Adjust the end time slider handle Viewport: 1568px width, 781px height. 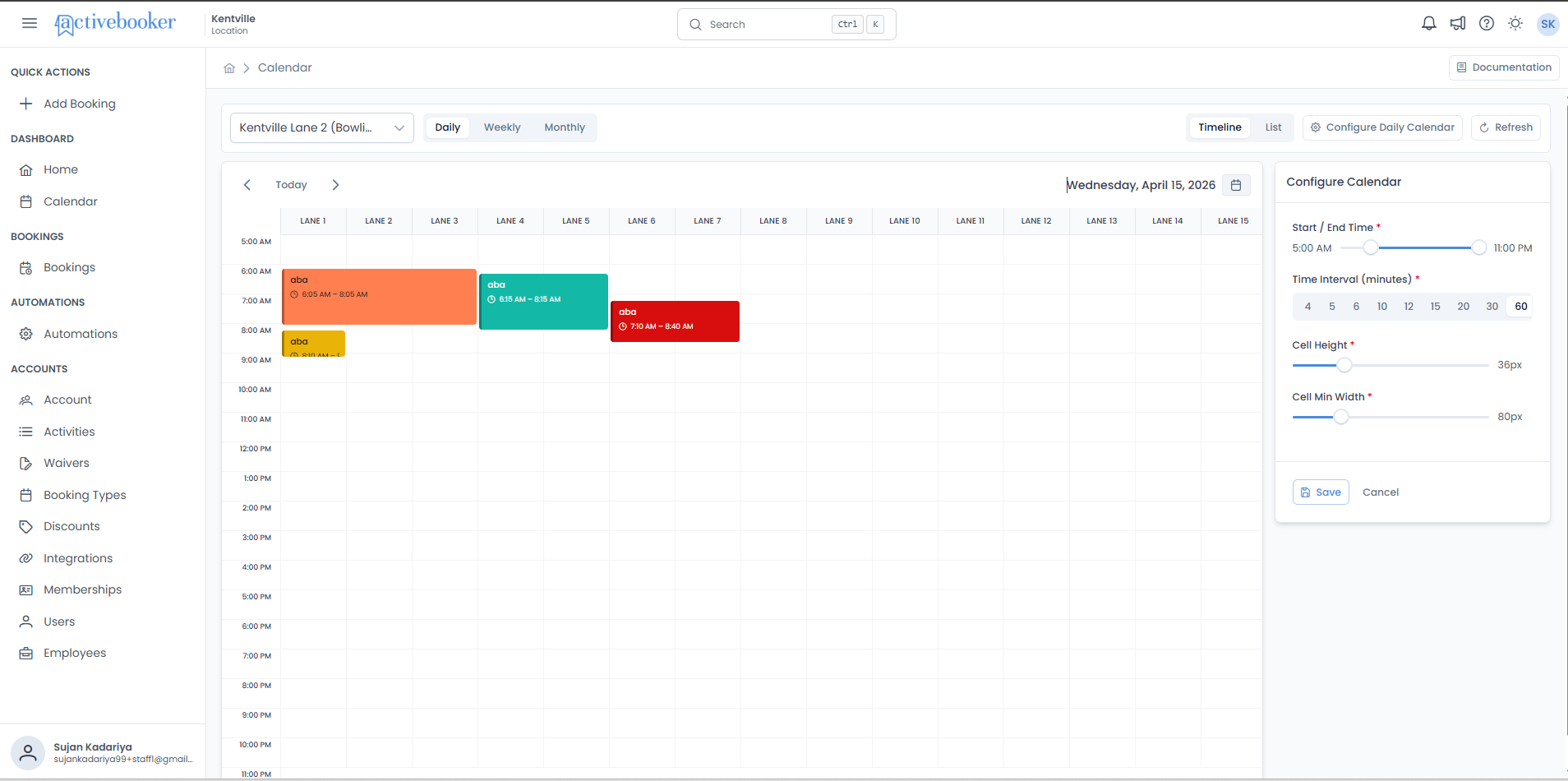tap(1478, 247)
